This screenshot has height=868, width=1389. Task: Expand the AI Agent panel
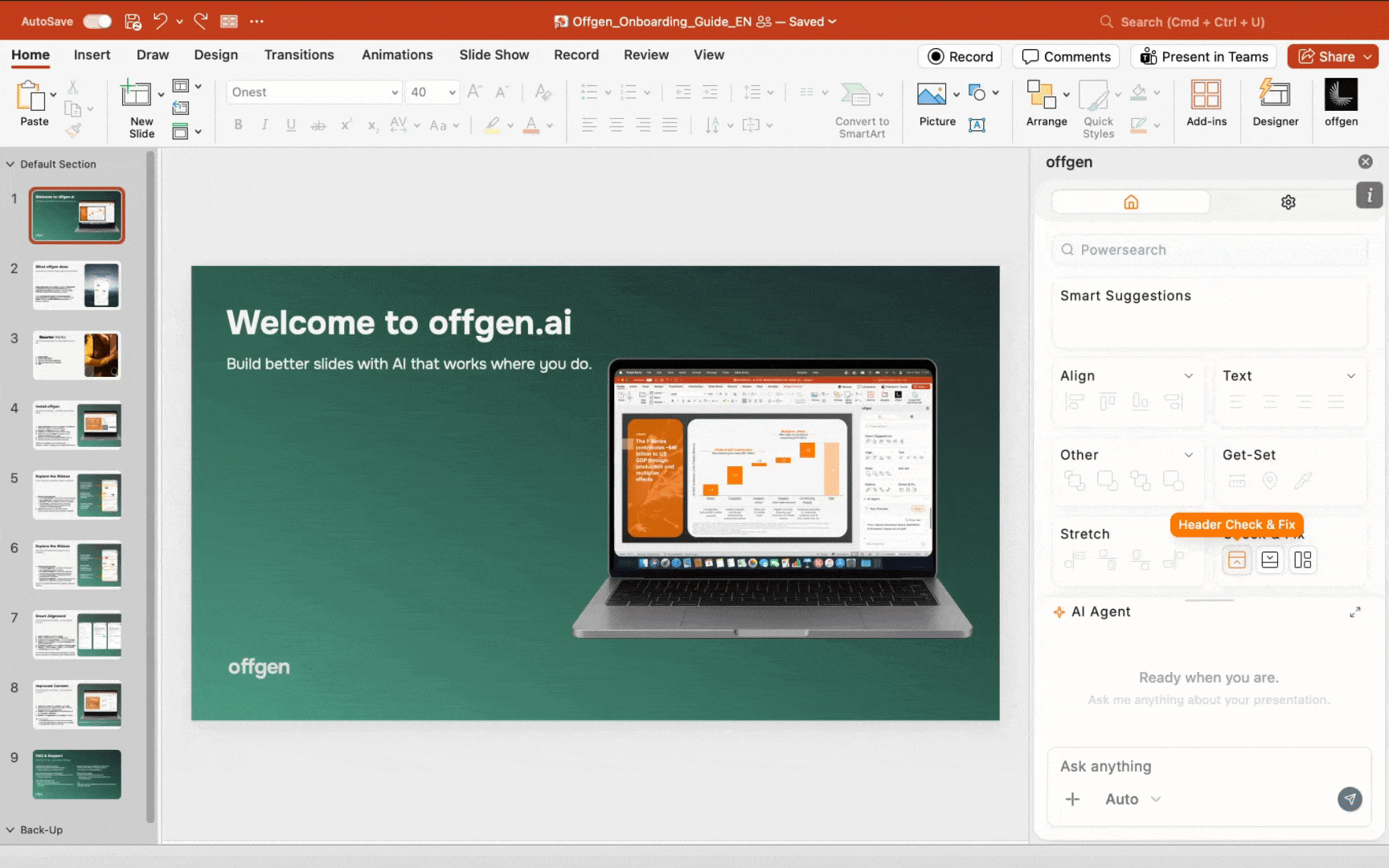1355,612
